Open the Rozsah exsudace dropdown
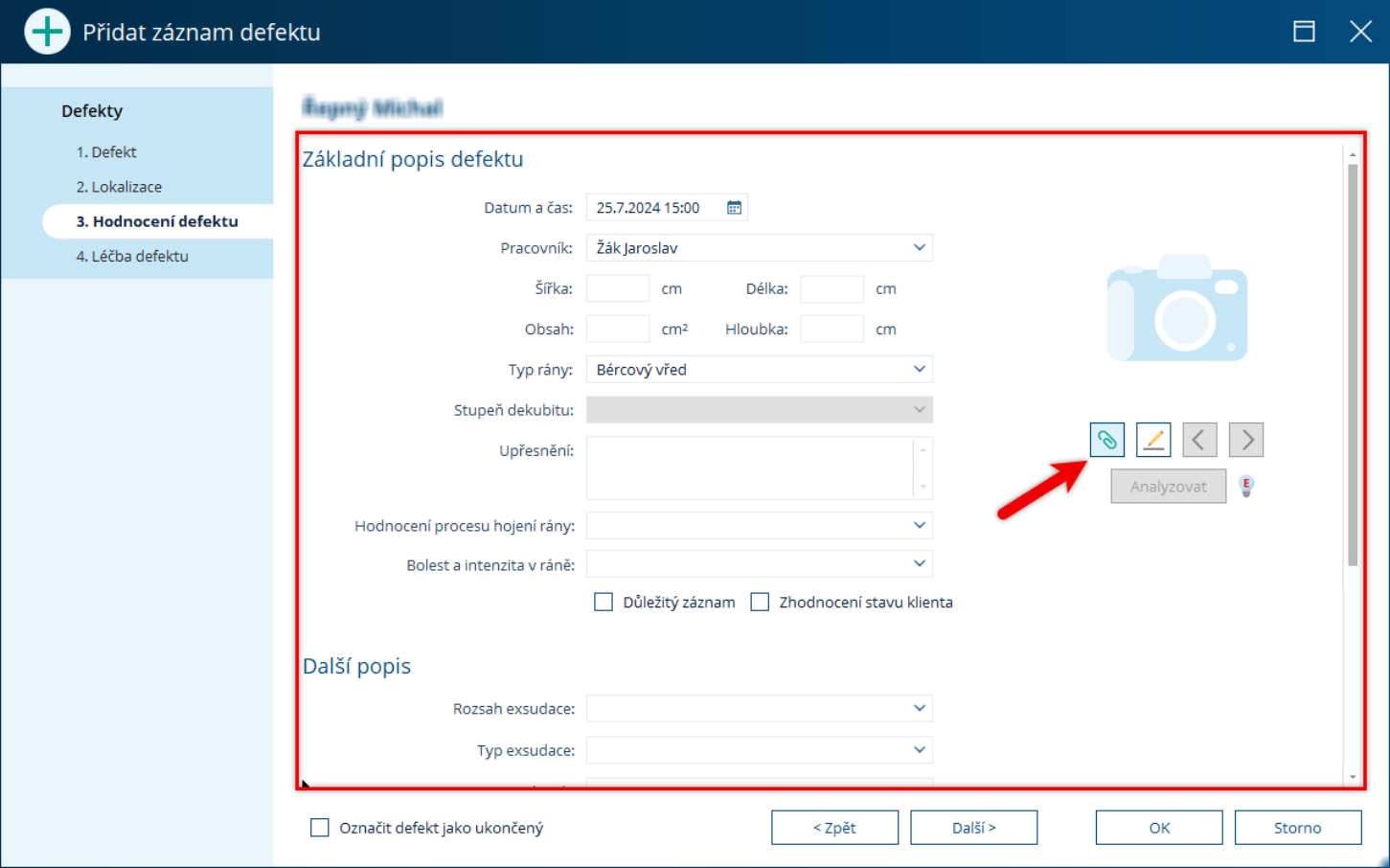Screen dimensions: 1390x868 760,709
